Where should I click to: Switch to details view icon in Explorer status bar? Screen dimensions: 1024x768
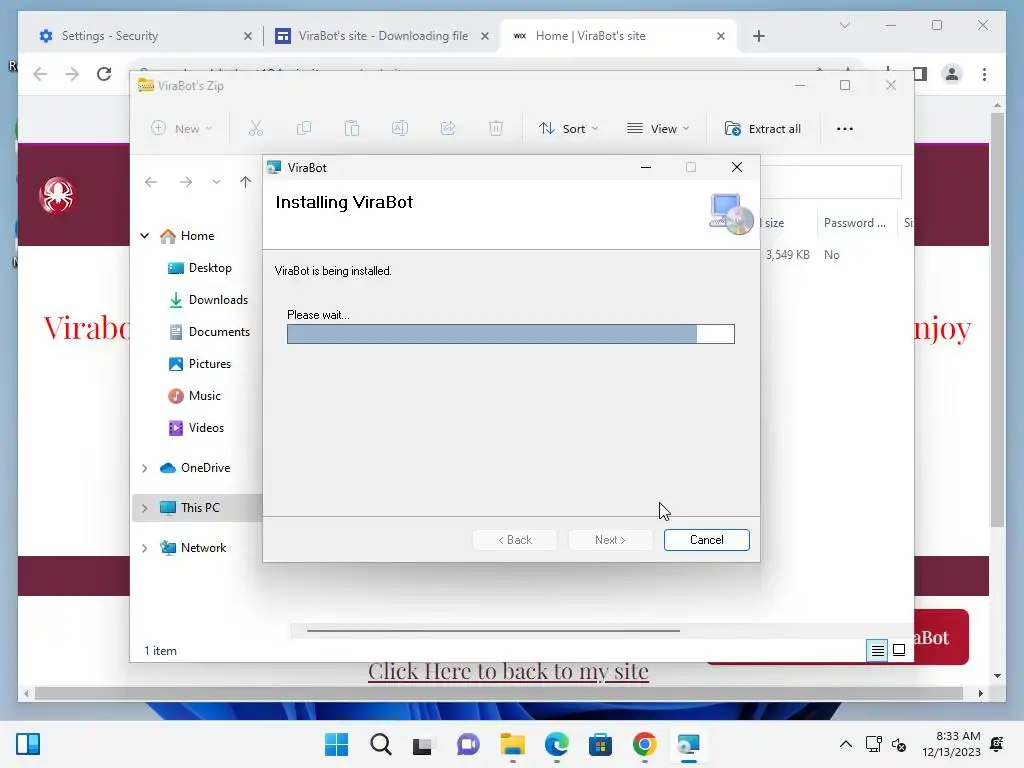coord(878,650)
